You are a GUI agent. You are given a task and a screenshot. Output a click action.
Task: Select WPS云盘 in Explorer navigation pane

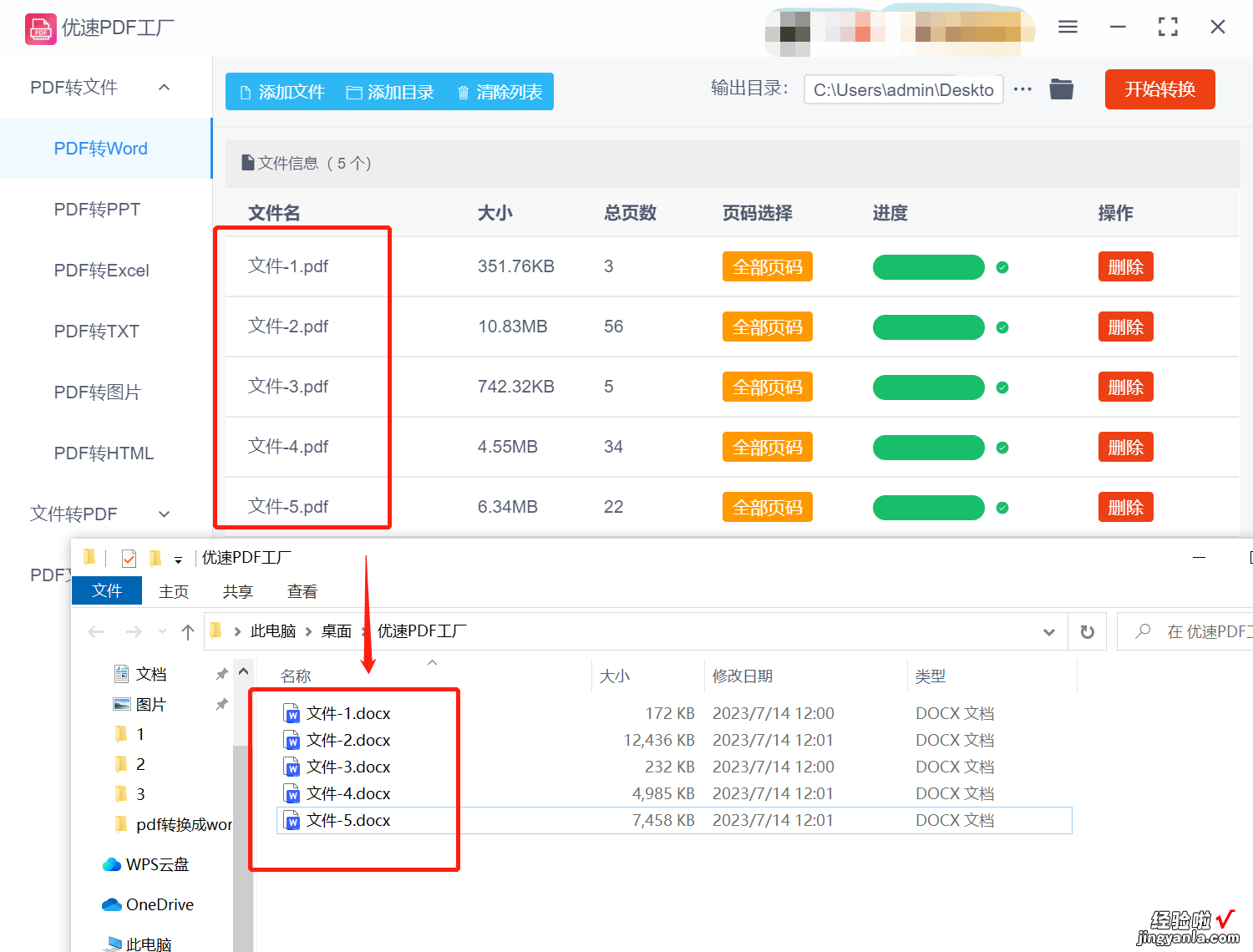click(145, 864)
